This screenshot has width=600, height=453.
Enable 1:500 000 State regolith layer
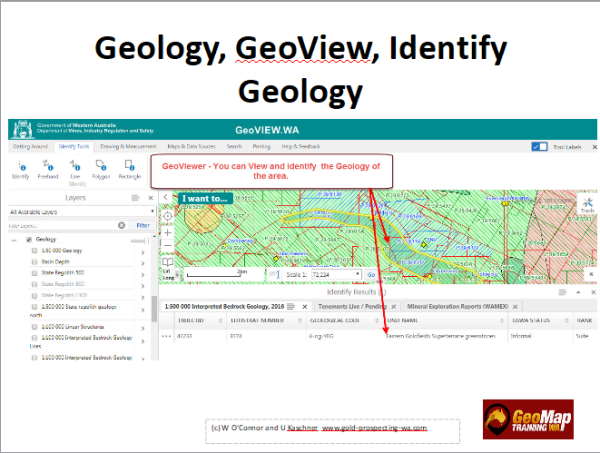34,307
